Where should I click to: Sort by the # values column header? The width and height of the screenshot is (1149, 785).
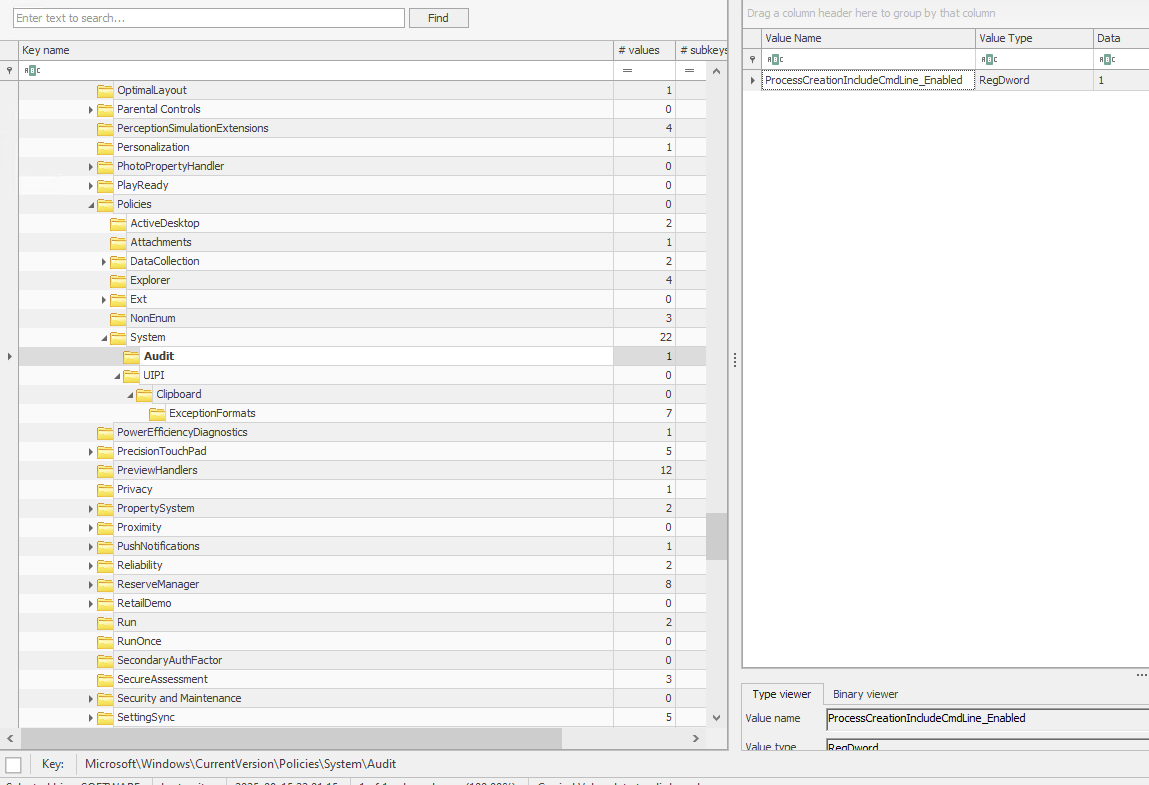[643, 50]
